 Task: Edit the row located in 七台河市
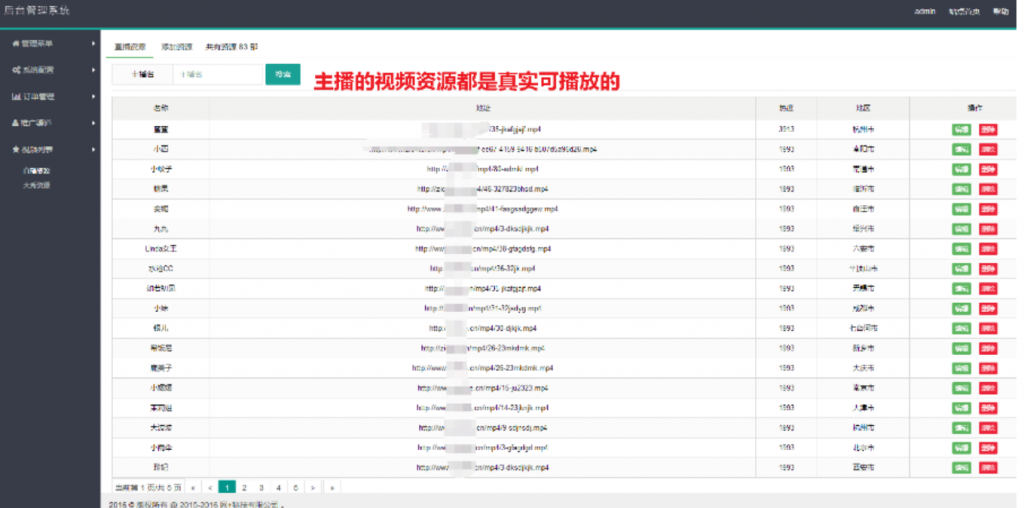961,328
